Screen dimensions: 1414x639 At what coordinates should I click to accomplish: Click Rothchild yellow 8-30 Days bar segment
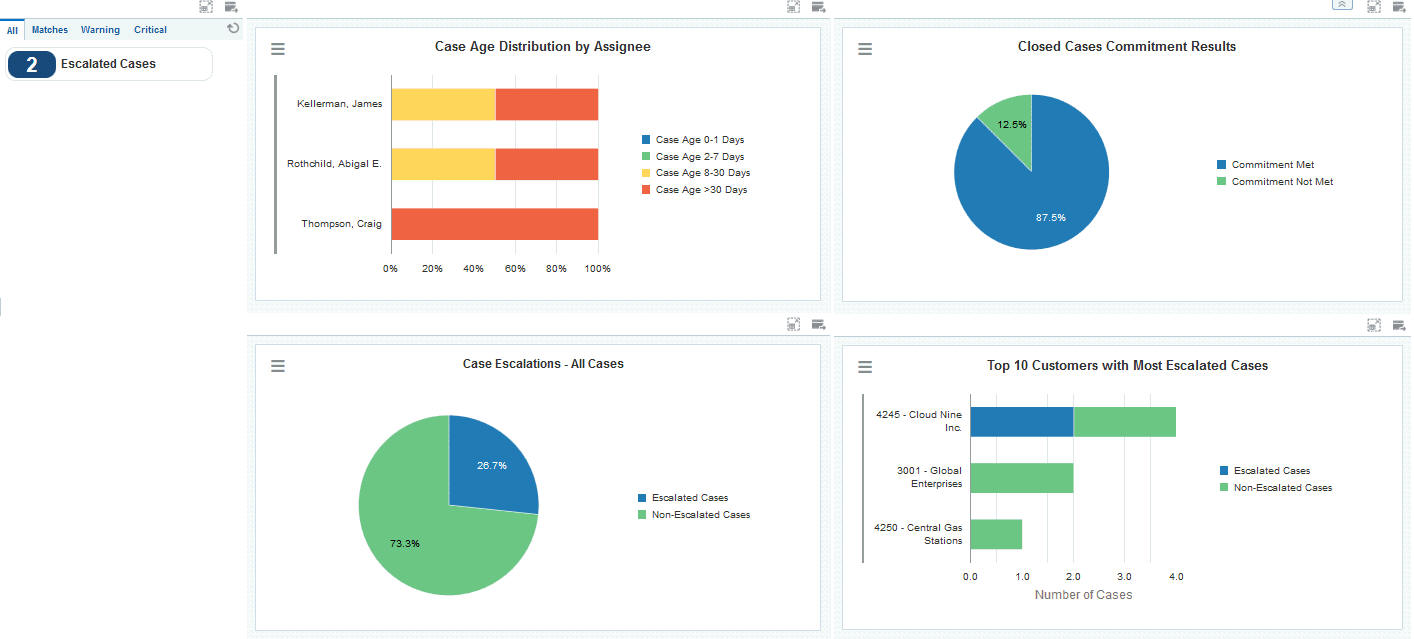tap(443, 164)
